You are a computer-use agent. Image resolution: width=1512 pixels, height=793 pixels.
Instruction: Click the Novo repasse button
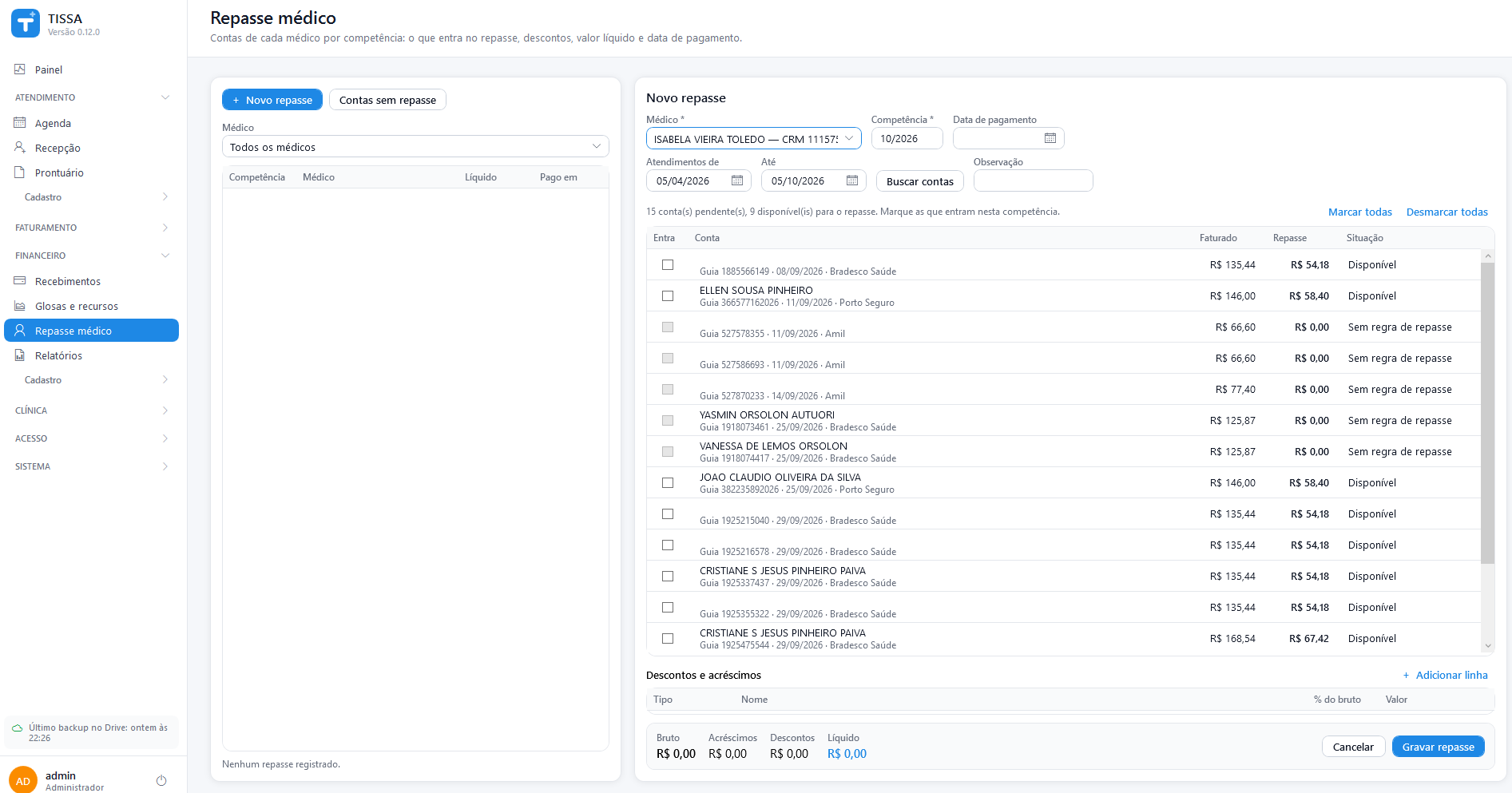272,100
